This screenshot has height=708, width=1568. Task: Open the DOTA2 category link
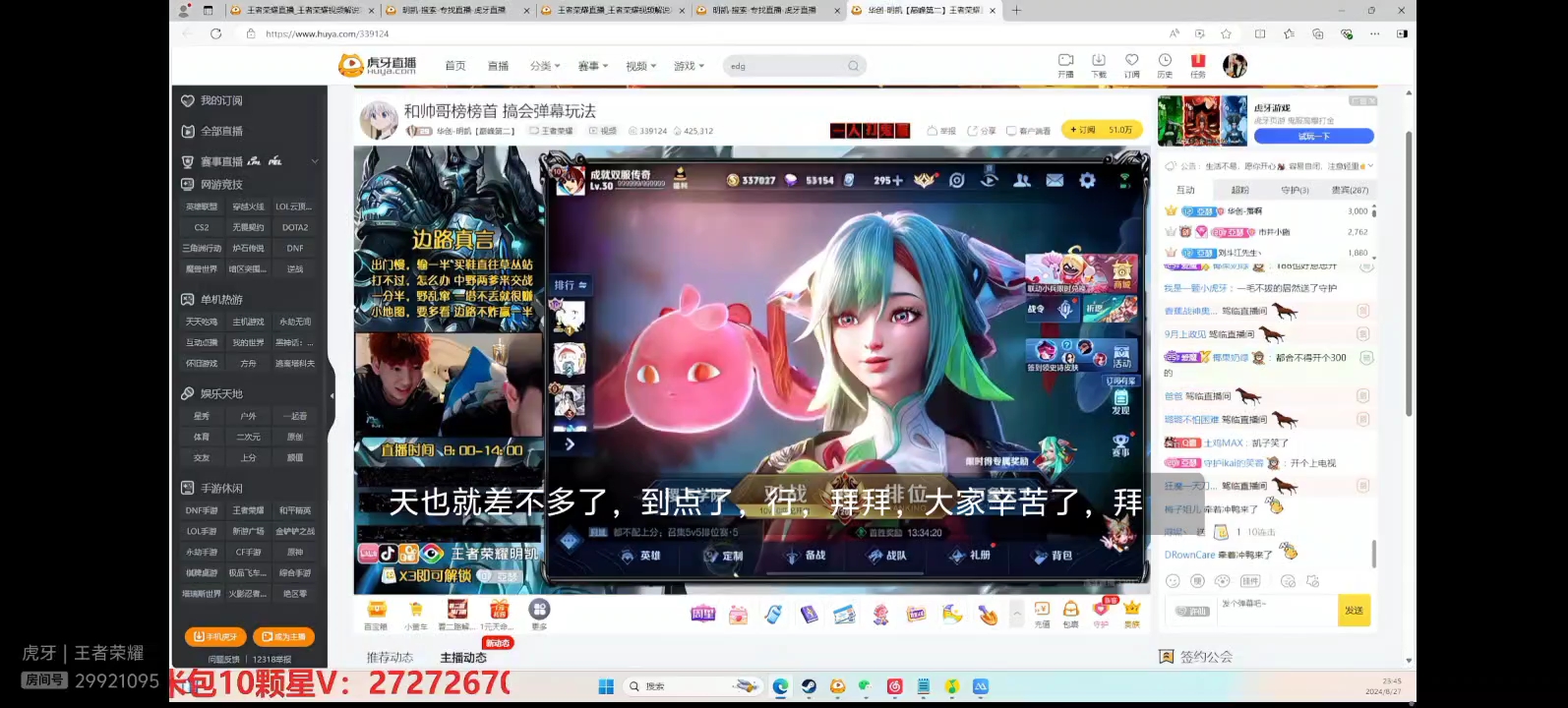point(295,227)
